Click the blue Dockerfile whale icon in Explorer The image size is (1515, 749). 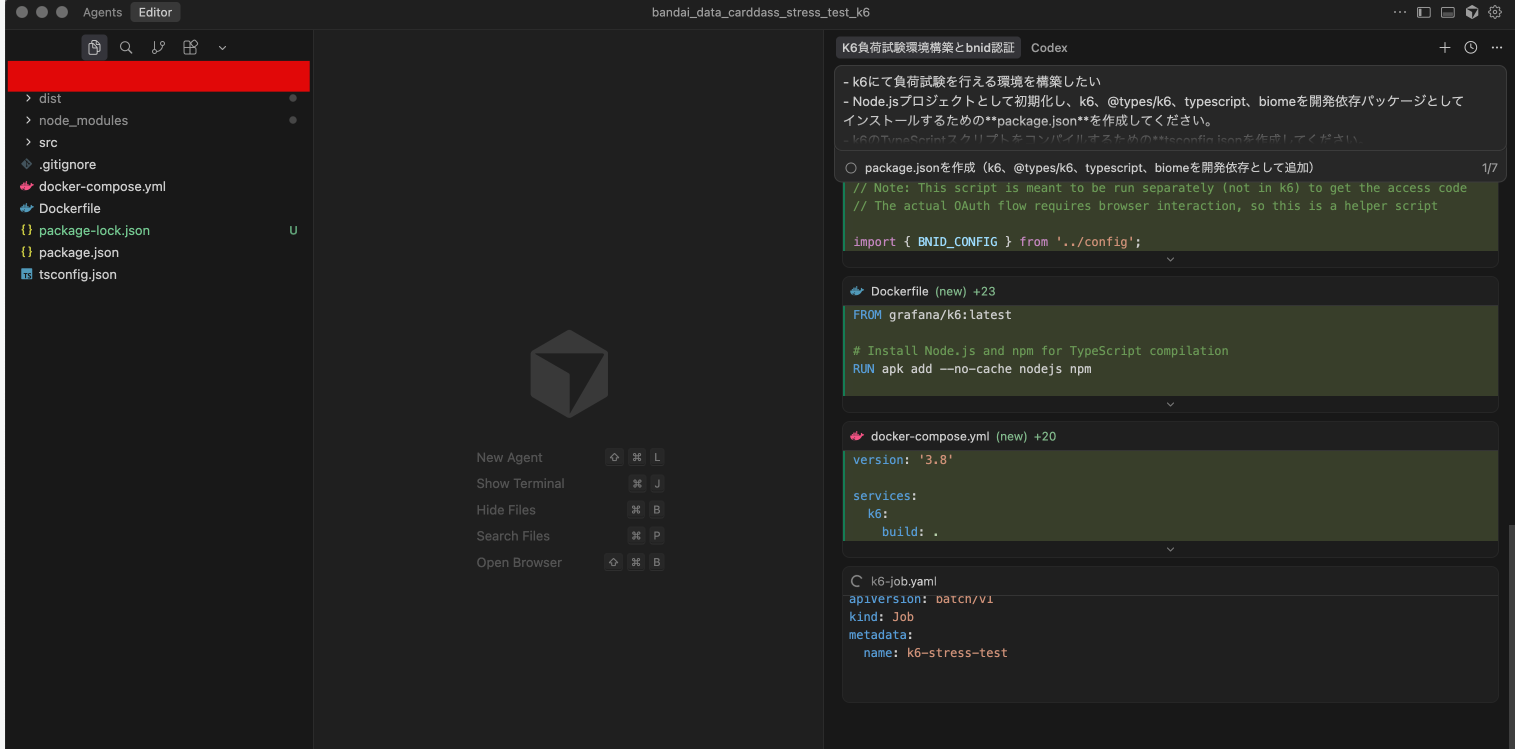(x=27, y=208)
